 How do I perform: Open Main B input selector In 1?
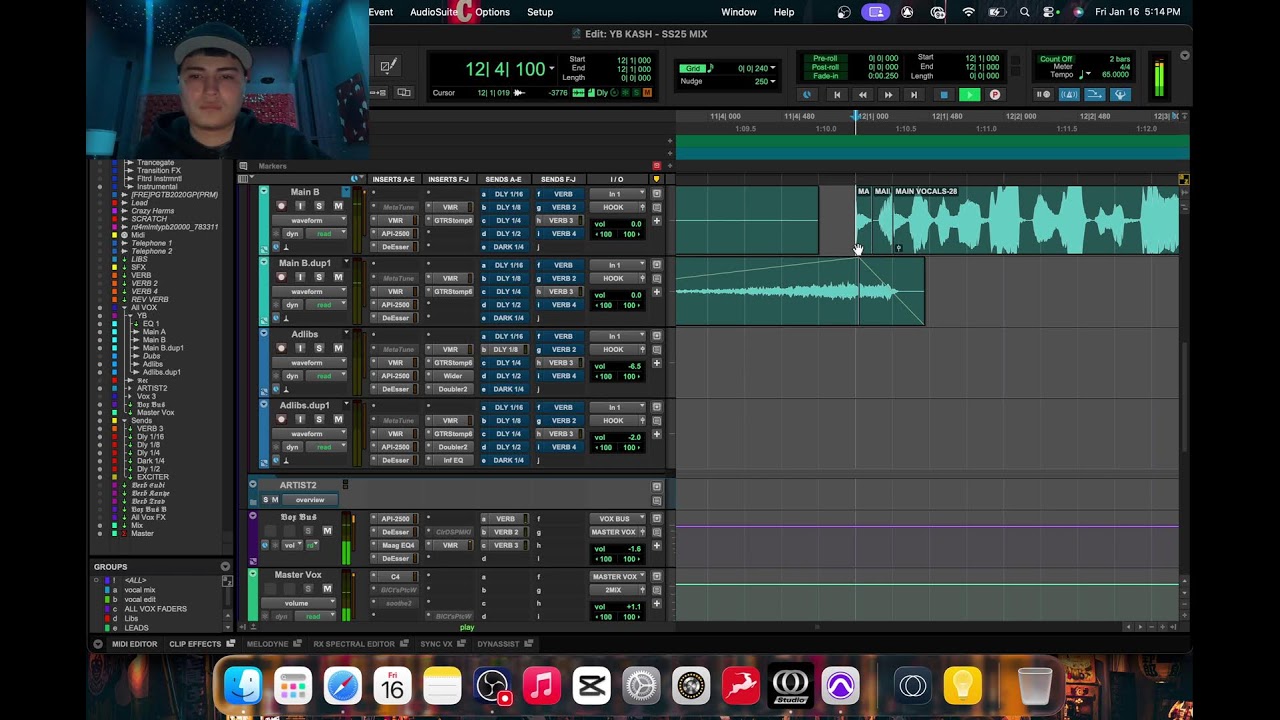[617, 194]
